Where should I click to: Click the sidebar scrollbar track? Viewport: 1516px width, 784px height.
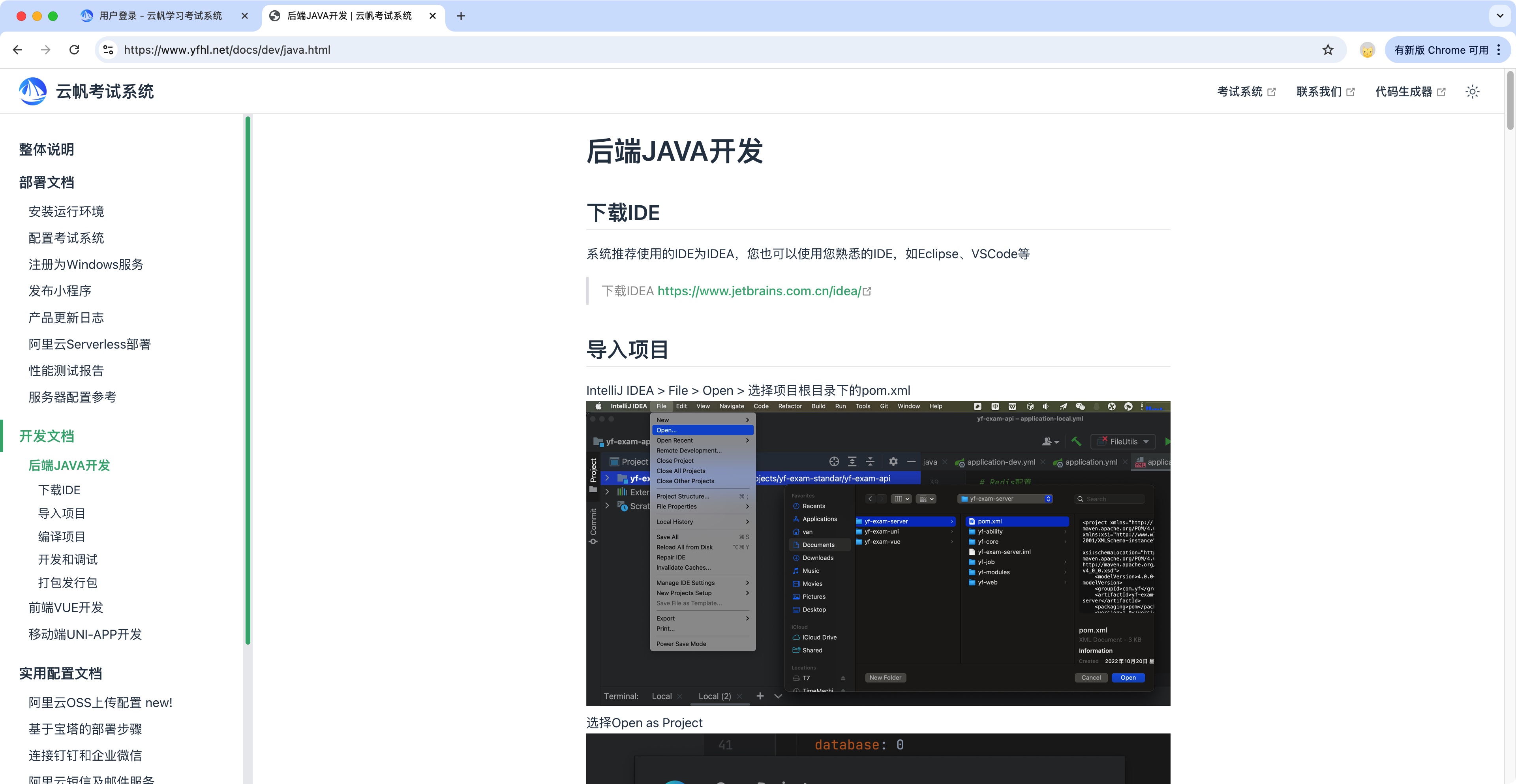[248, 706]
